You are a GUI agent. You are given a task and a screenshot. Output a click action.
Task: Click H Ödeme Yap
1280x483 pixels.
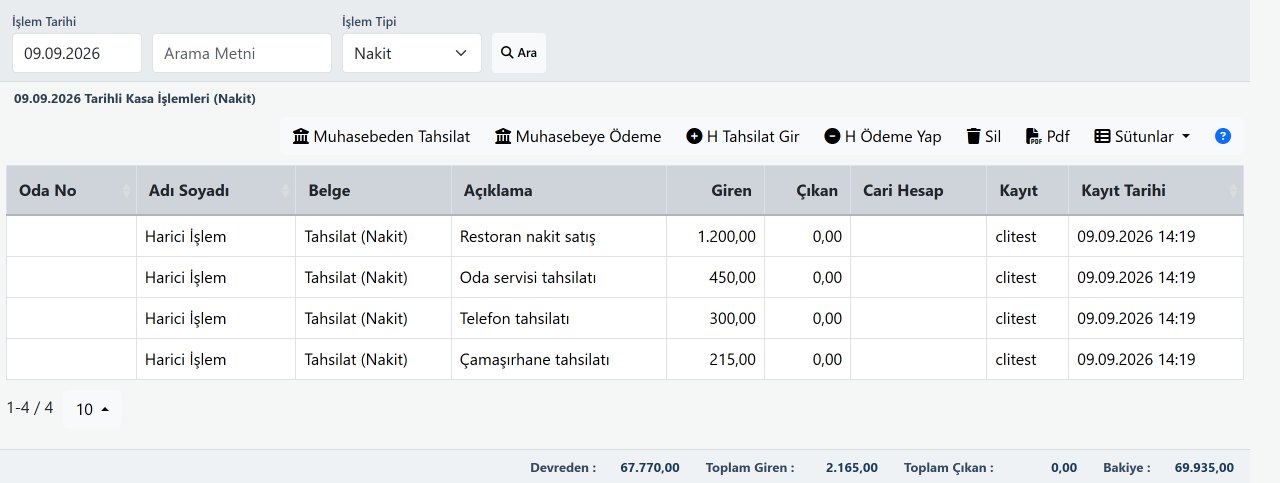(x=883, y=136)
